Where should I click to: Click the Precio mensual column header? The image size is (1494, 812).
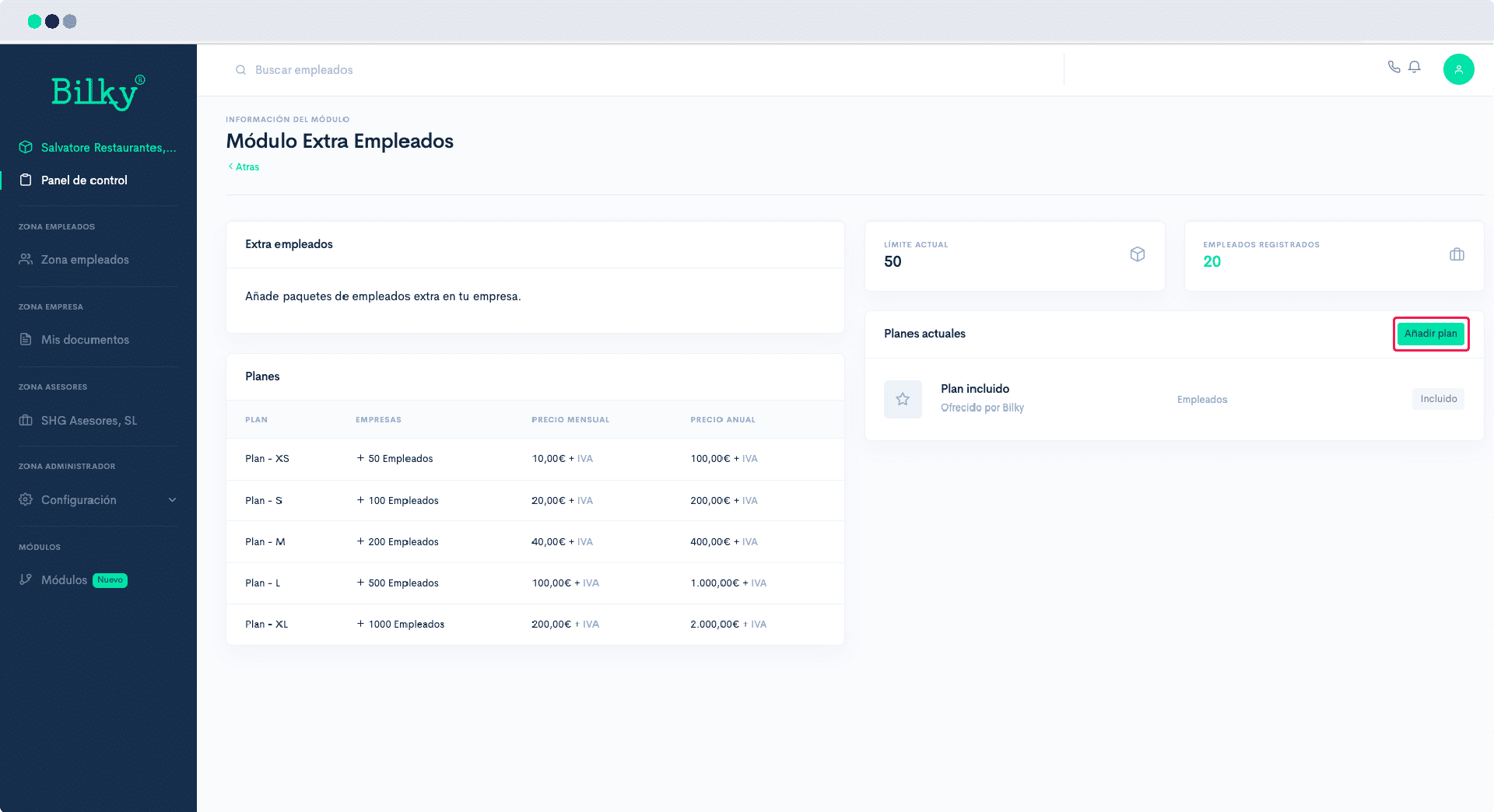tap(570, 420)
